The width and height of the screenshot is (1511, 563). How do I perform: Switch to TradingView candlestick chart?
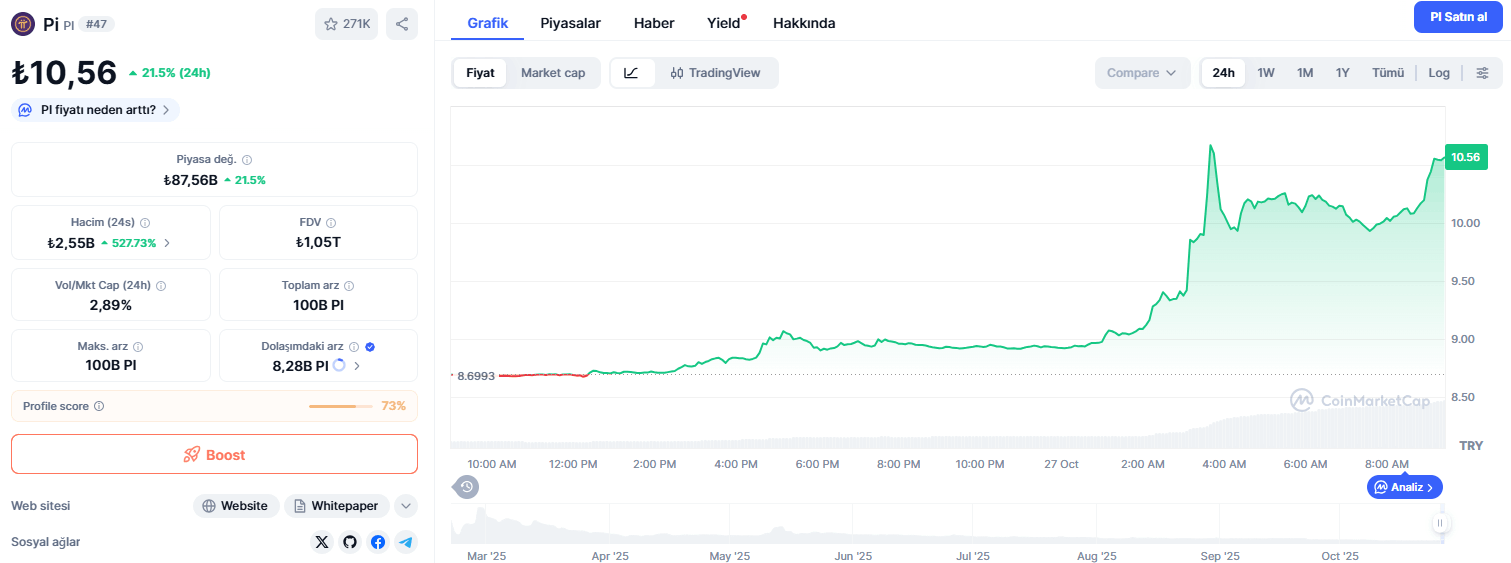coord(716,73)
